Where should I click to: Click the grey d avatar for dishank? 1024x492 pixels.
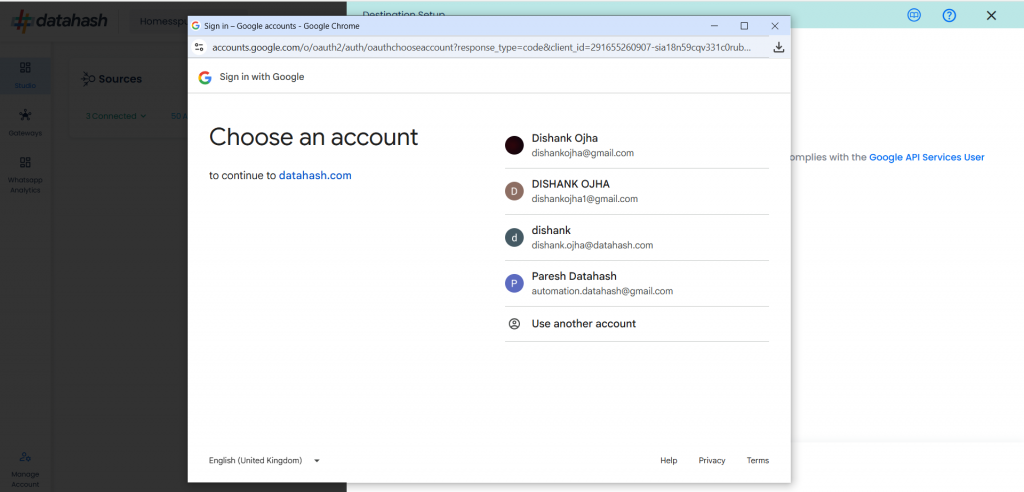coord(515,238)
